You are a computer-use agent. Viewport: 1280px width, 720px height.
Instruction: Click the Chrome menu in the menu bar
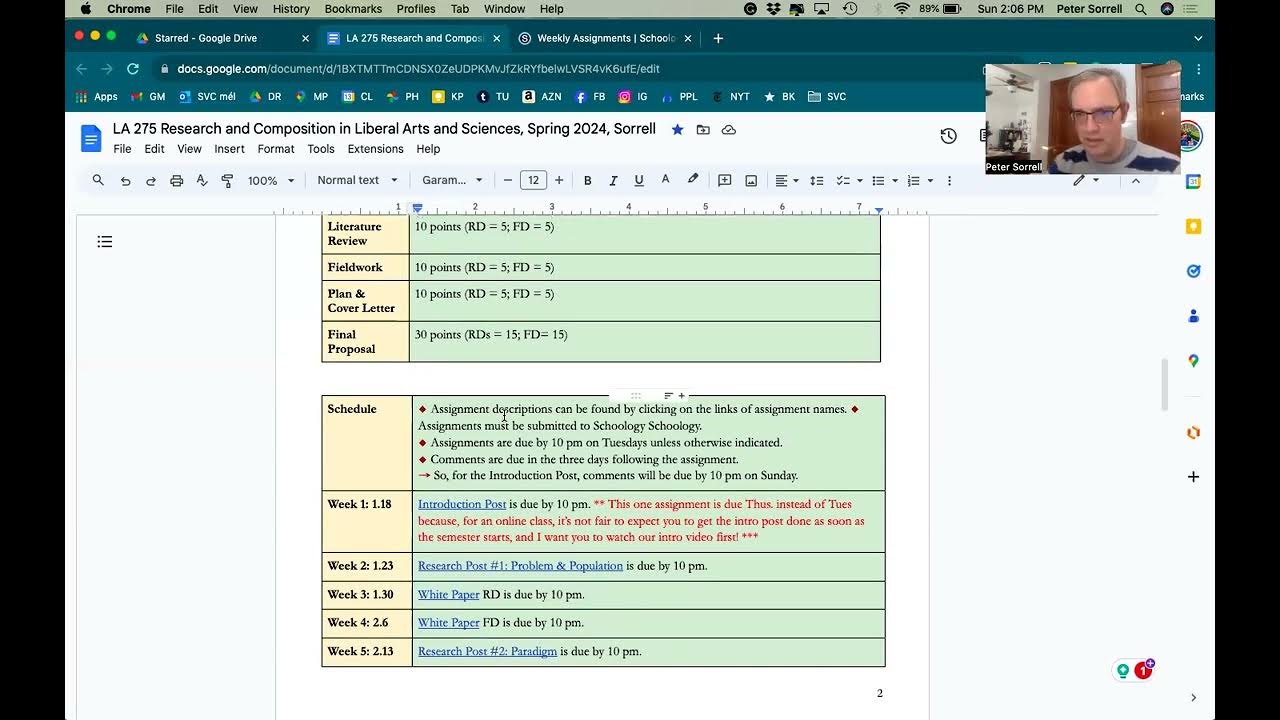pyautogui.click(x=128, y=9)
